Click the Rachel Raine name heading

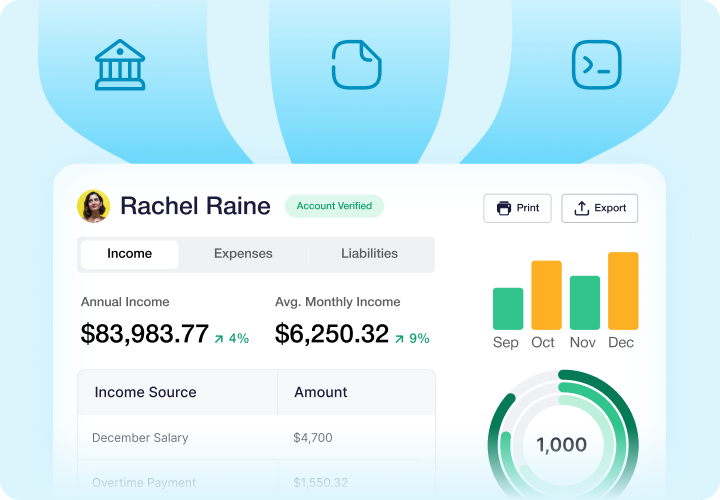pyautogui.click(x=195, y=206)
